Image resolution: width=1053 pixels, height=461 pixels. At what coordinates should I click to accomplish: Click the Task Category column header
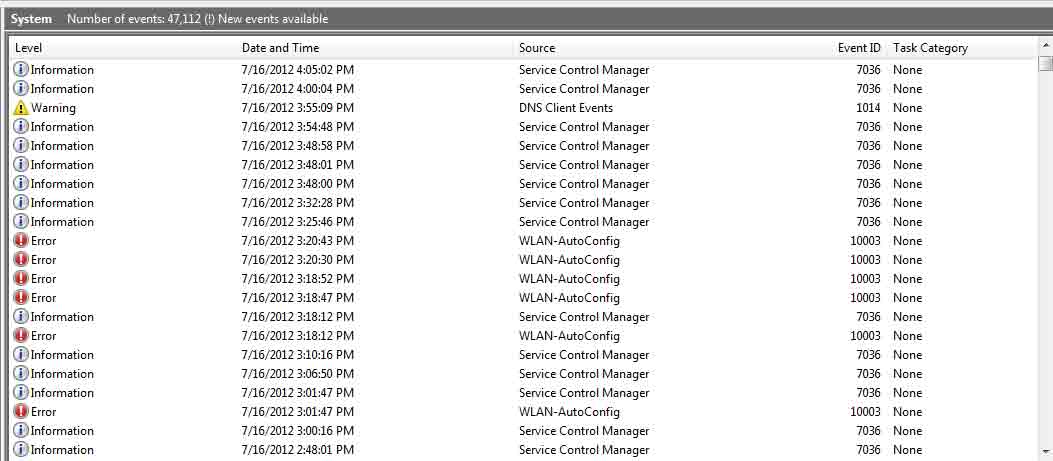click(x=930, y=48)
